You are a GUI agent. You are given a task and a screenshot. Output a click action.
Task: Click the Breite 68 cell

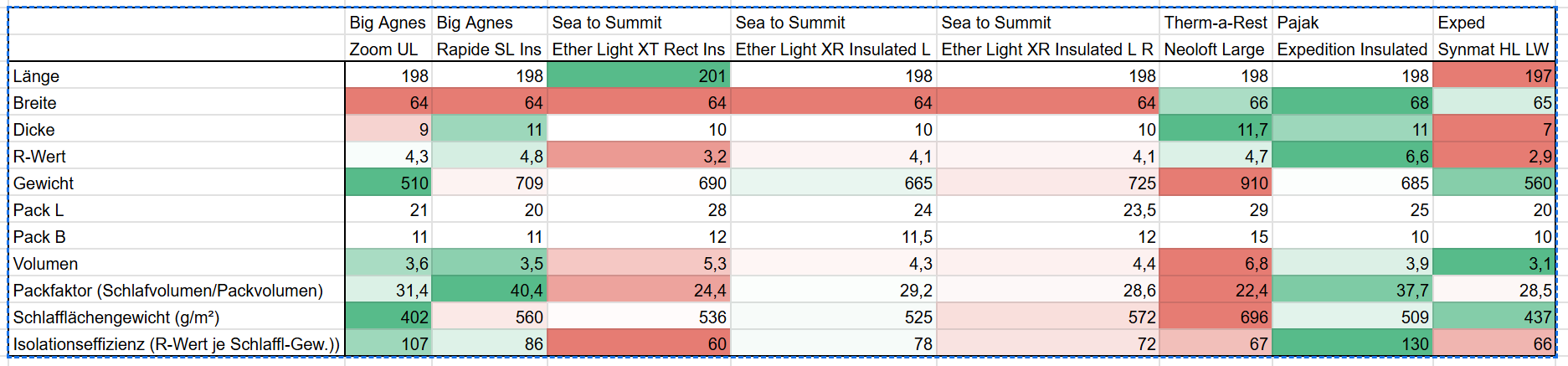1352,102
